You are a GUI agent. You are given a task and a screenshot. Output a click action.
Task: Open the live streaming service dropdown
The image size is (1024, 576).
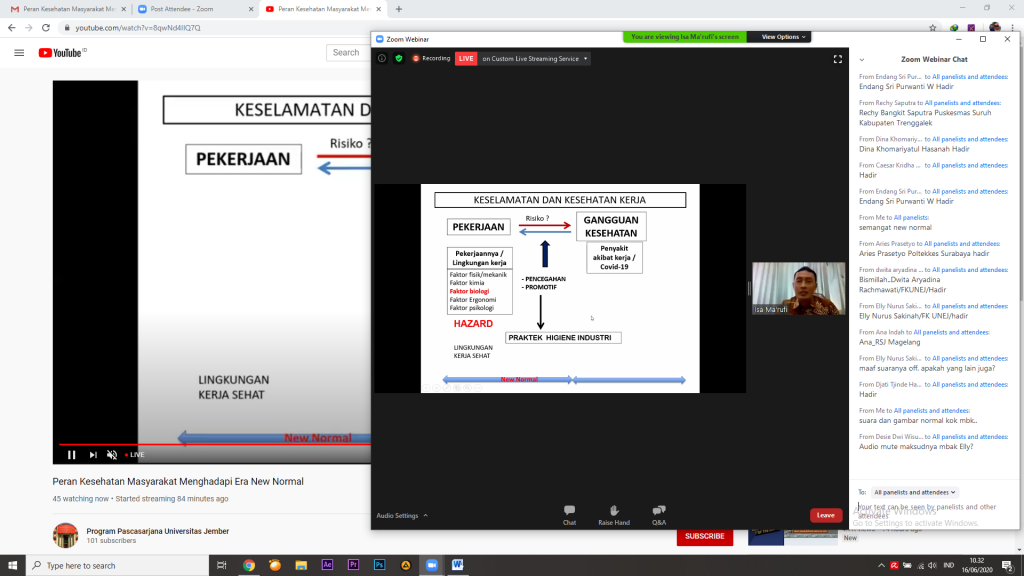(x=586, y=59)
